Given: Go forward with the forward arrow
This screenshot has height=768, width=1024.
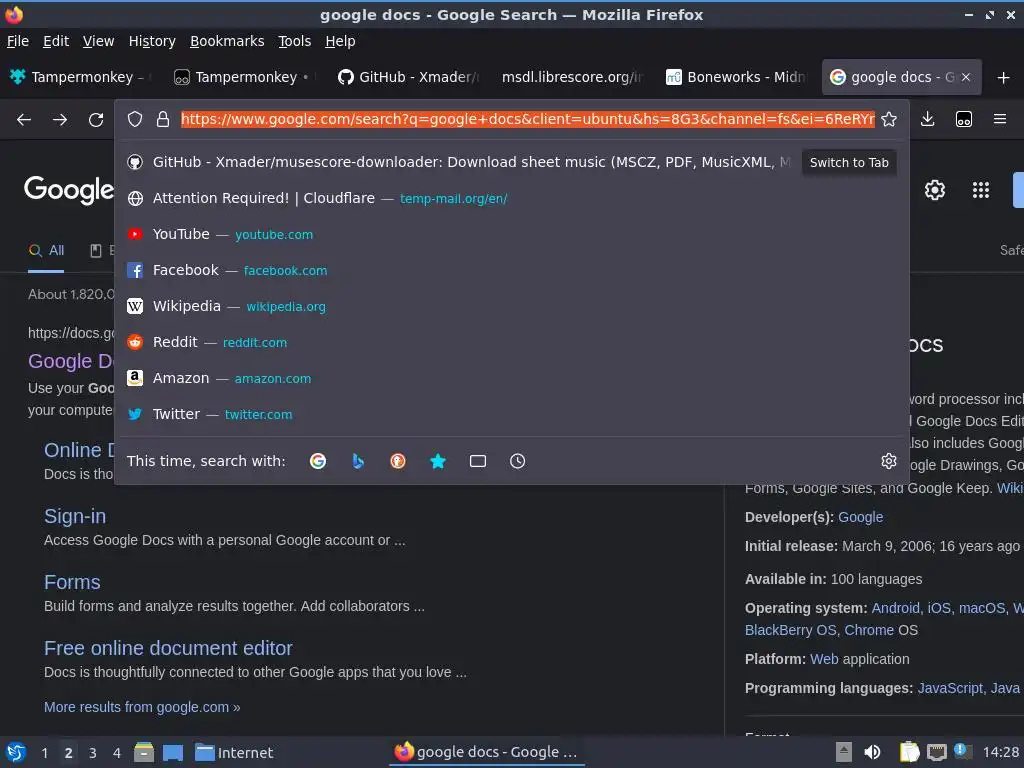Looking at the screenshot, I should coord(60,120).
